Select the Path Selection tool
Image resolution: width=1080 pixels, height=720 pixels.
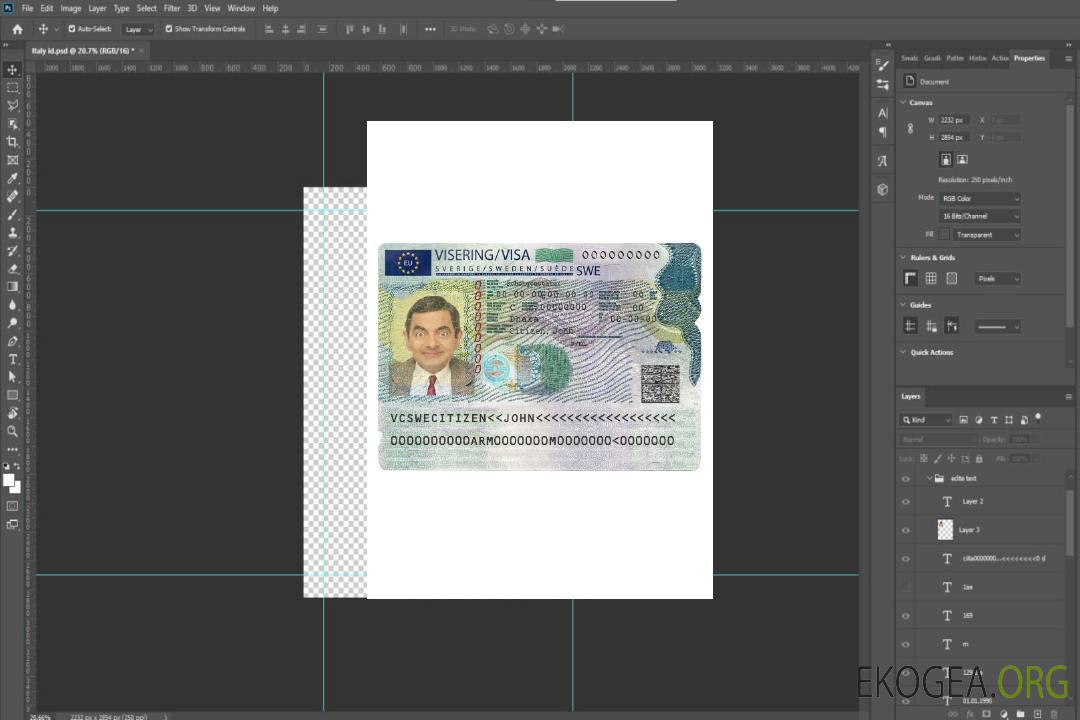coord(12,377)
